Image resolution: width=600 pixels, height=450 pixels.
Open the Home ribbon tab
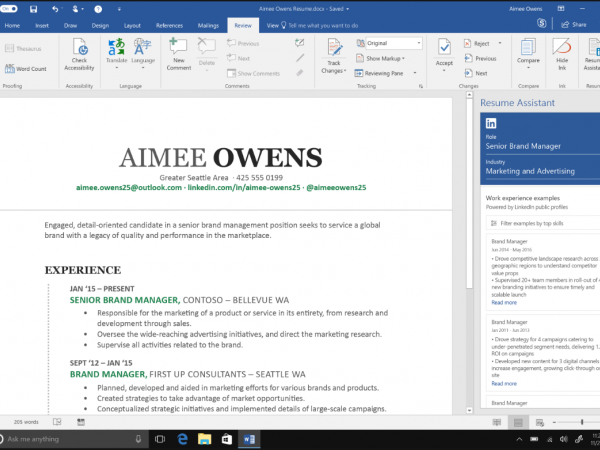pos(12,26)
